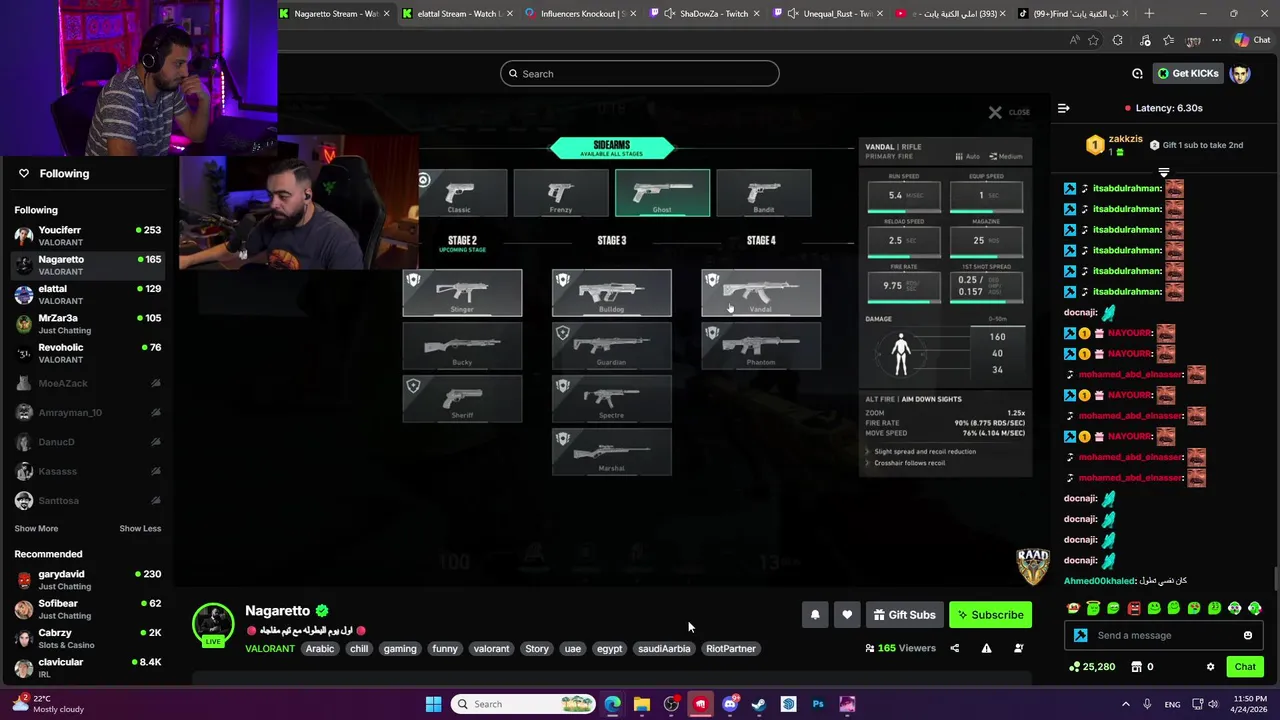Open Sofibear recommended channel
This screenshot has width=1280, height=720.
click(x=88, y=609)
